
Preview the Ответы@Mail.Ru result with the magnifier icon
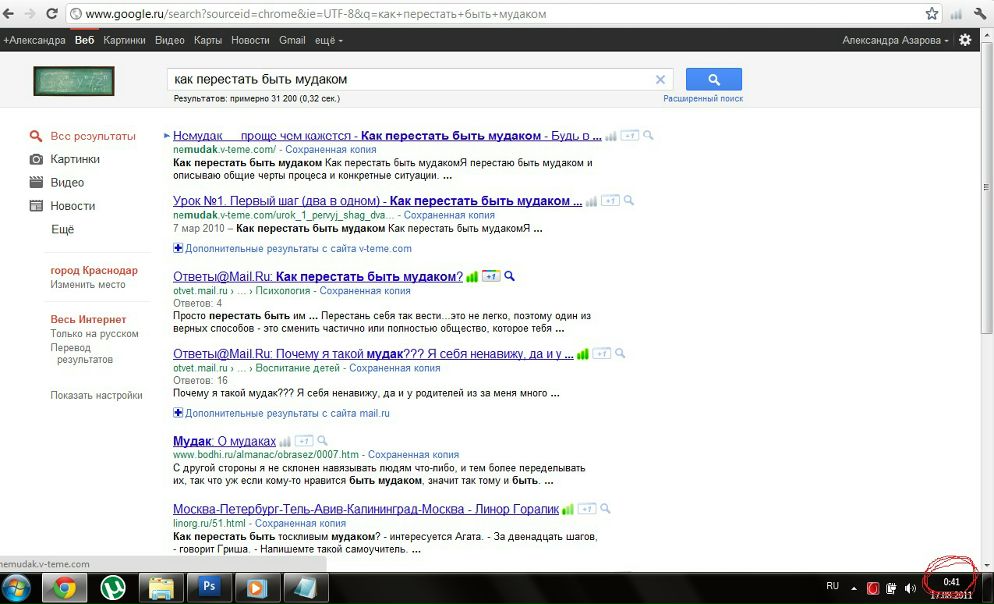coord(509,276)
